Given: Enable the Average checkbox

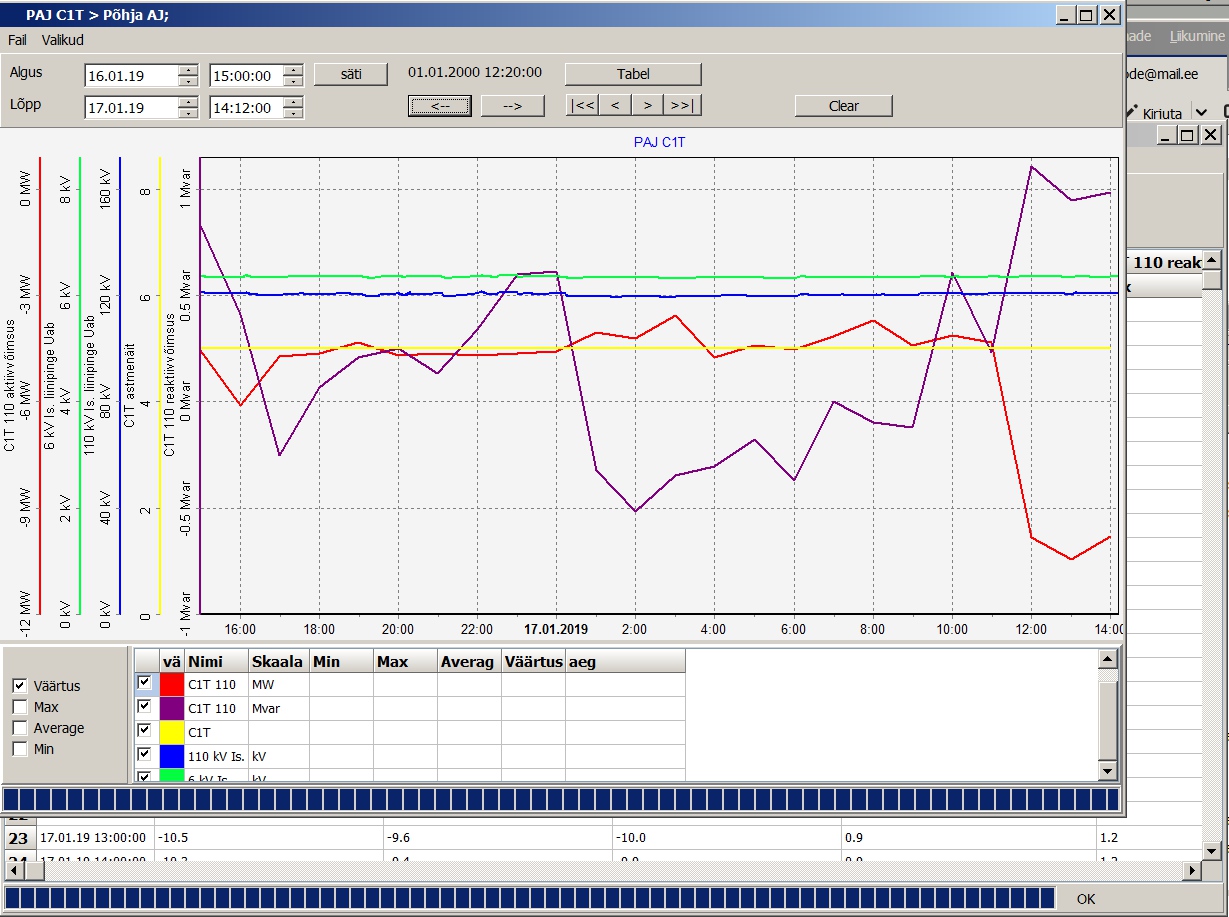Looking at the screenshot, I should (x=19, y=728).
